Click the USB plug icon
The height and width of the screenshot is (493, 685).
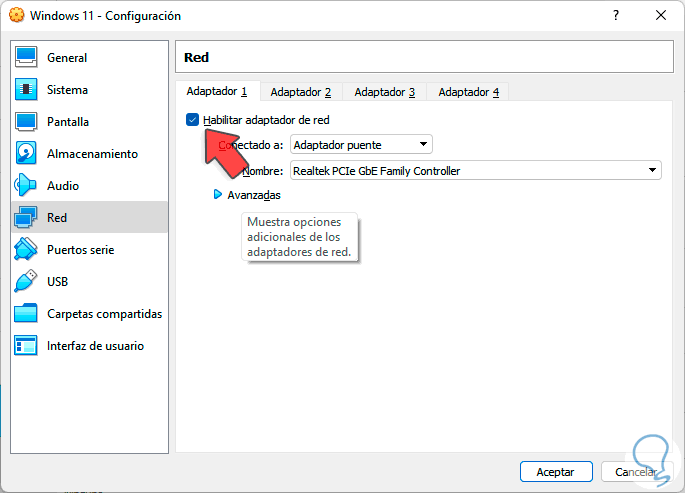coord(26,281)
